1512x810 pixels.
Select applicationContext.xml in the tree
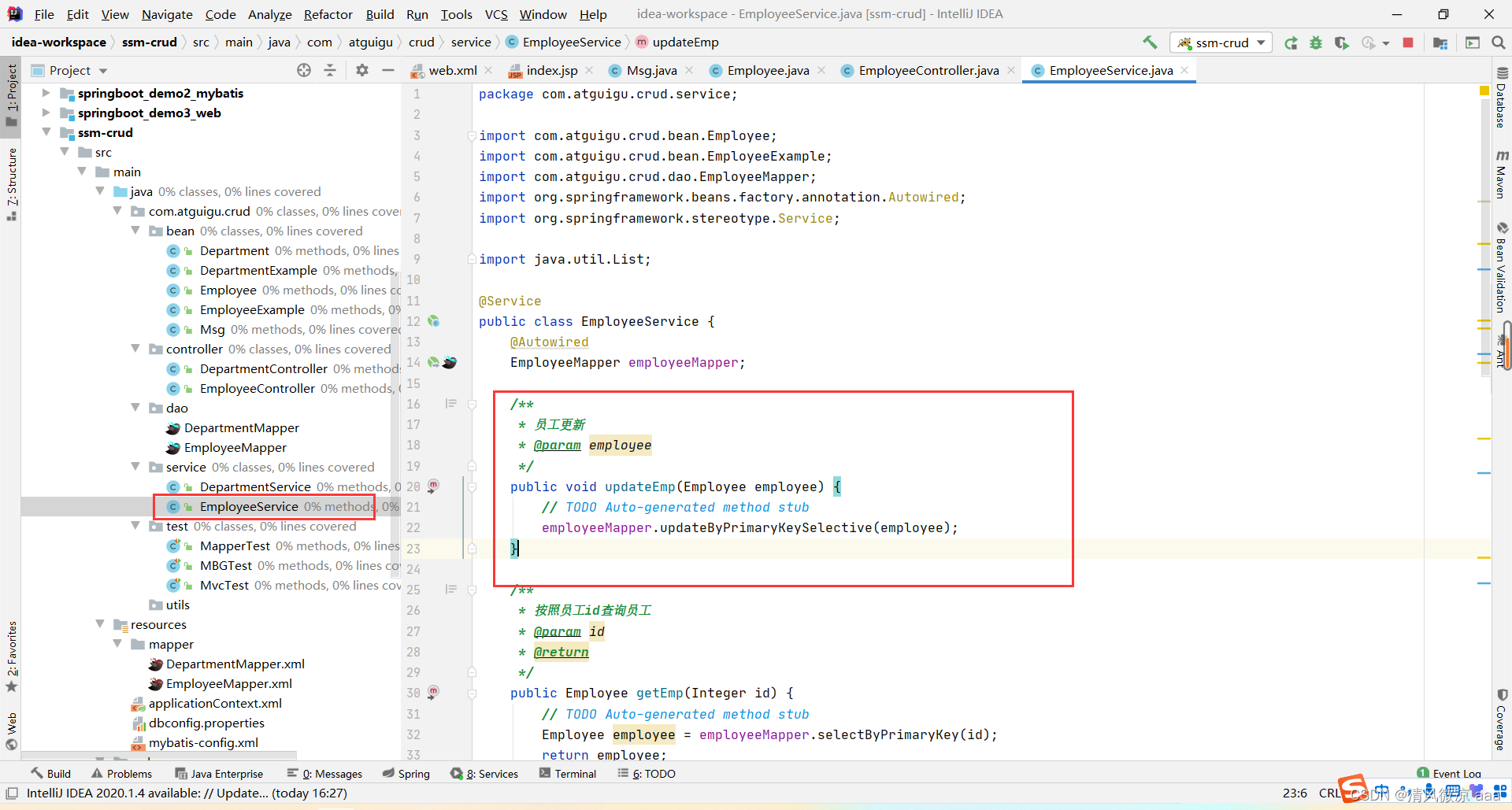pos(215,703)
